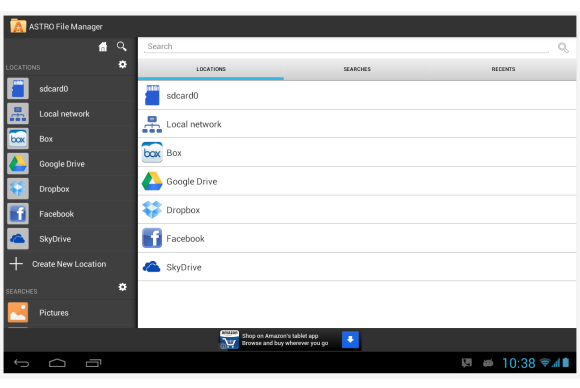Image resolution: width=580 pixels, height=388 pixels.
Task: Tap the blue download arrow on ad
Action: 350,340
